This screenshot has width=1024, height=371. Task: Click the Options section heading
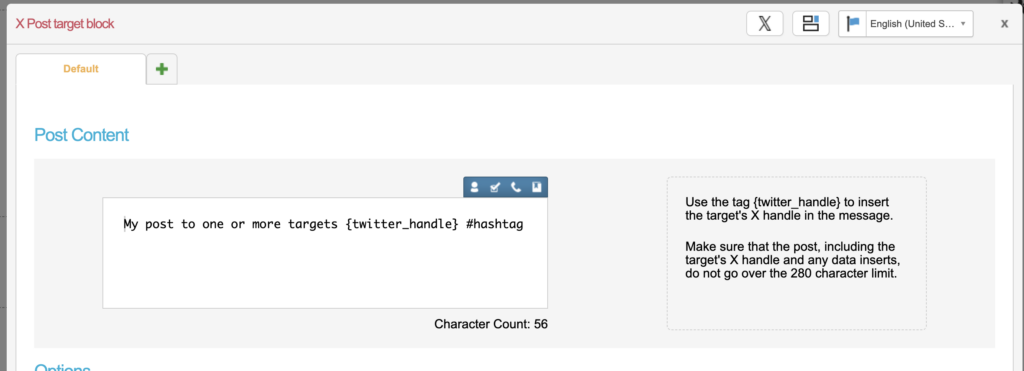click(62, 367)
